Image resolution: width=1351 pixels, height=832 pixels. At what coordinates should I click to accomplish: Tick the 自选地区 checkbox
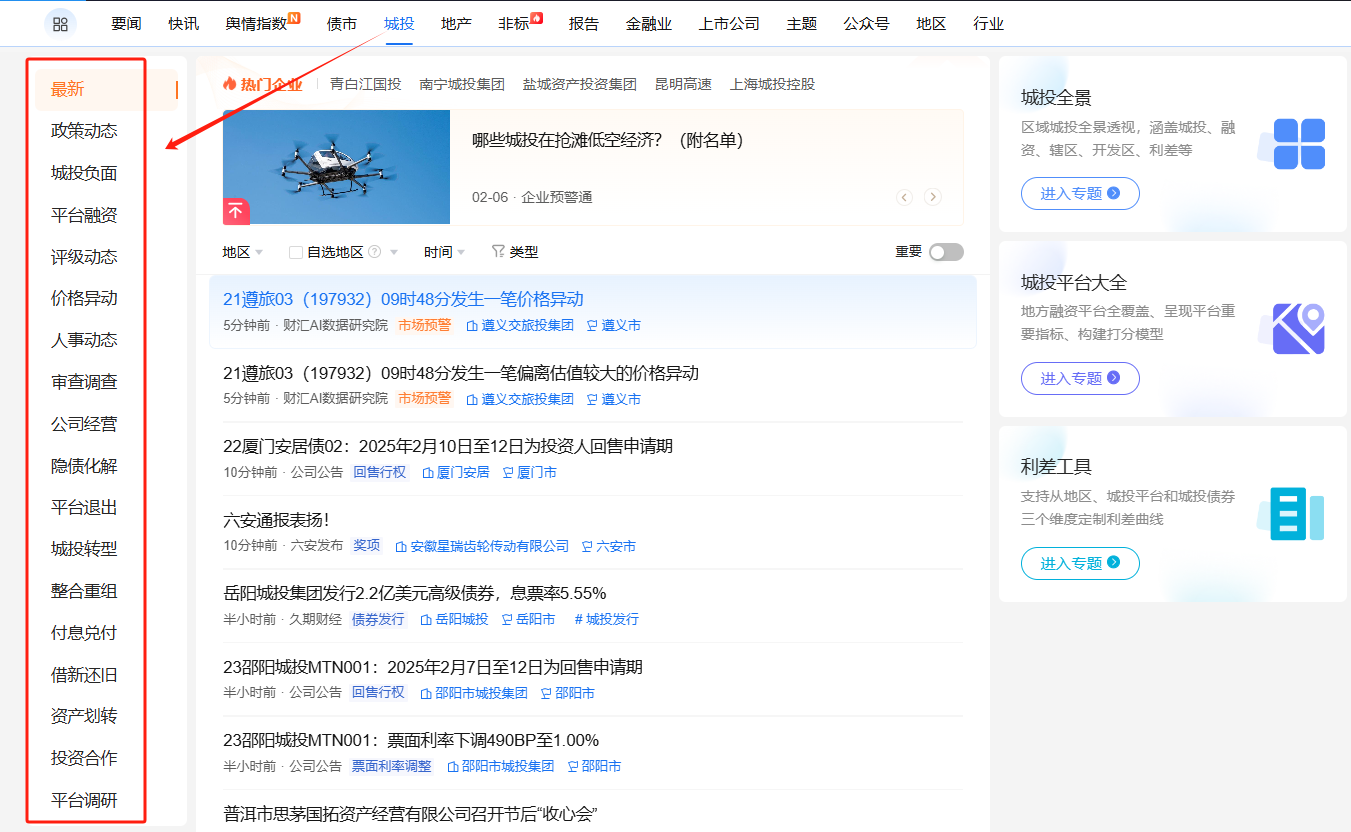[x=295, y=252]
